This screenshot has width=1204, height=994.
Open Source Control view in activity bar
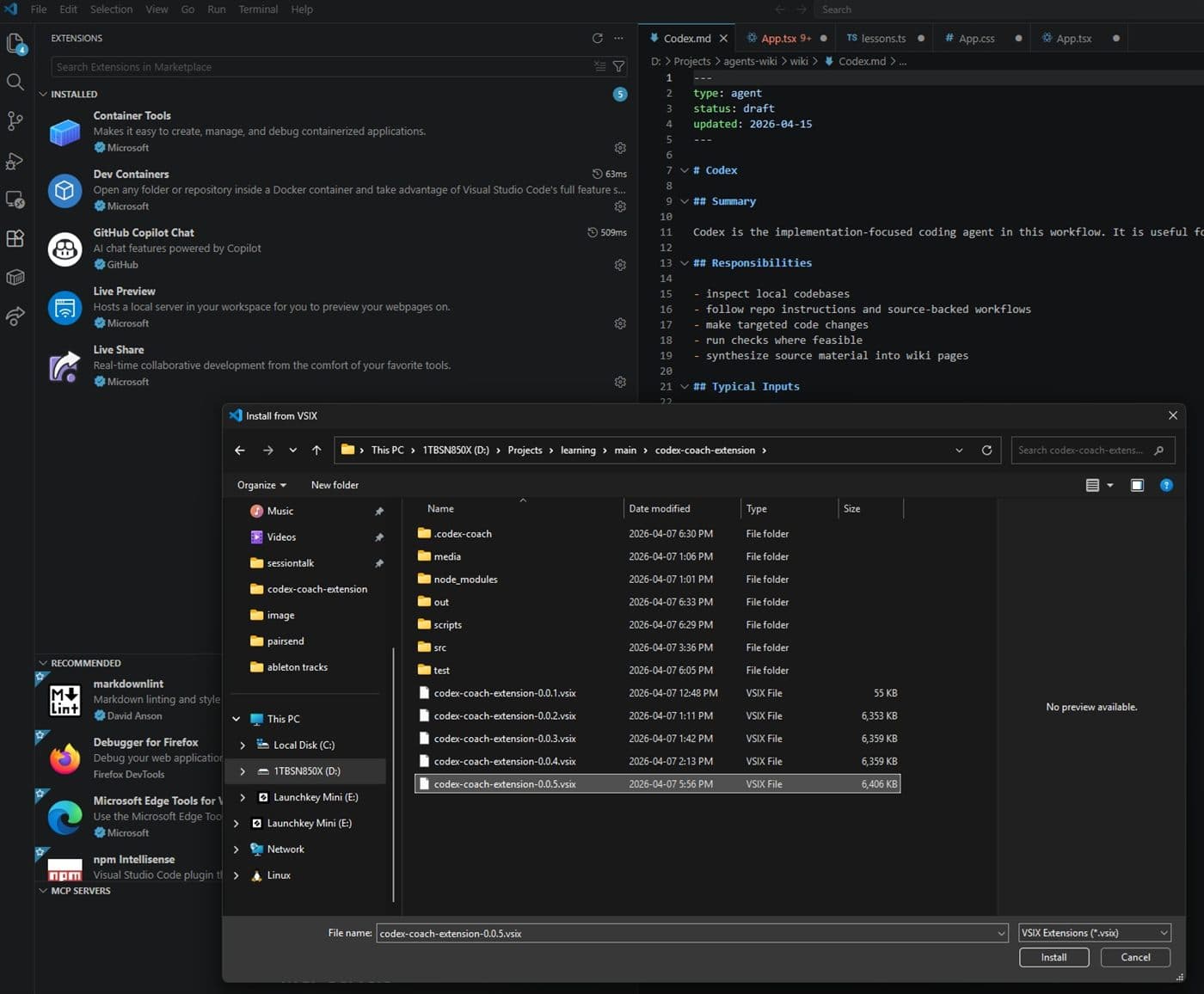pyautogui.click(x=15, y=121)
